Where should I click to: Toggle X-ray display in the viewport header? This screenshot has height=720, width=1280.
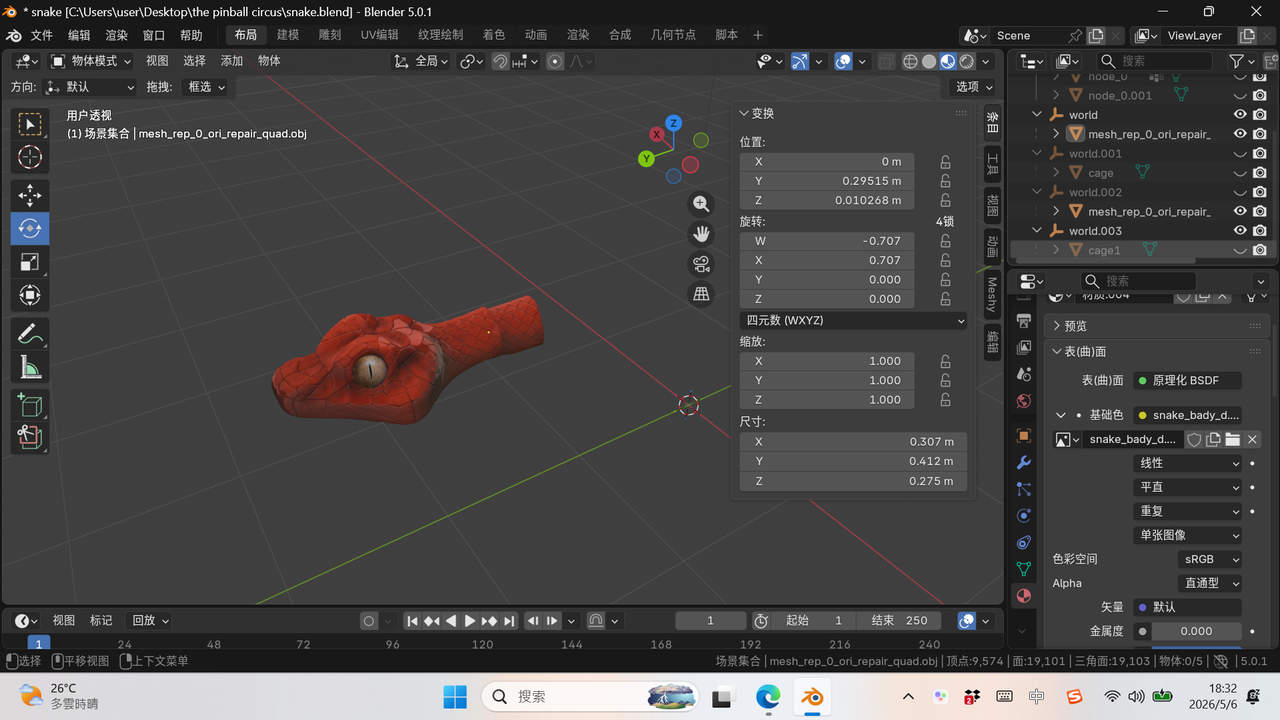[886, 61]
